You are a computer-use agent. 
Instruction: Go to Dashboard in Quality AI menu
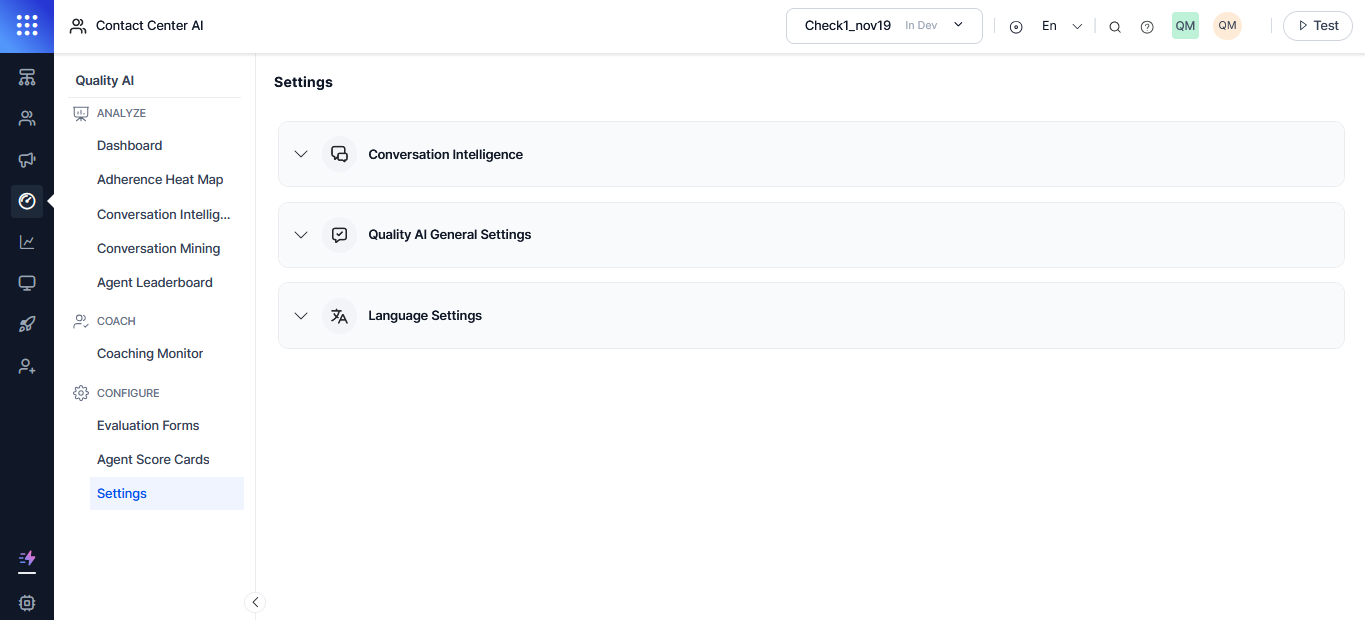(x=130, y=145)
